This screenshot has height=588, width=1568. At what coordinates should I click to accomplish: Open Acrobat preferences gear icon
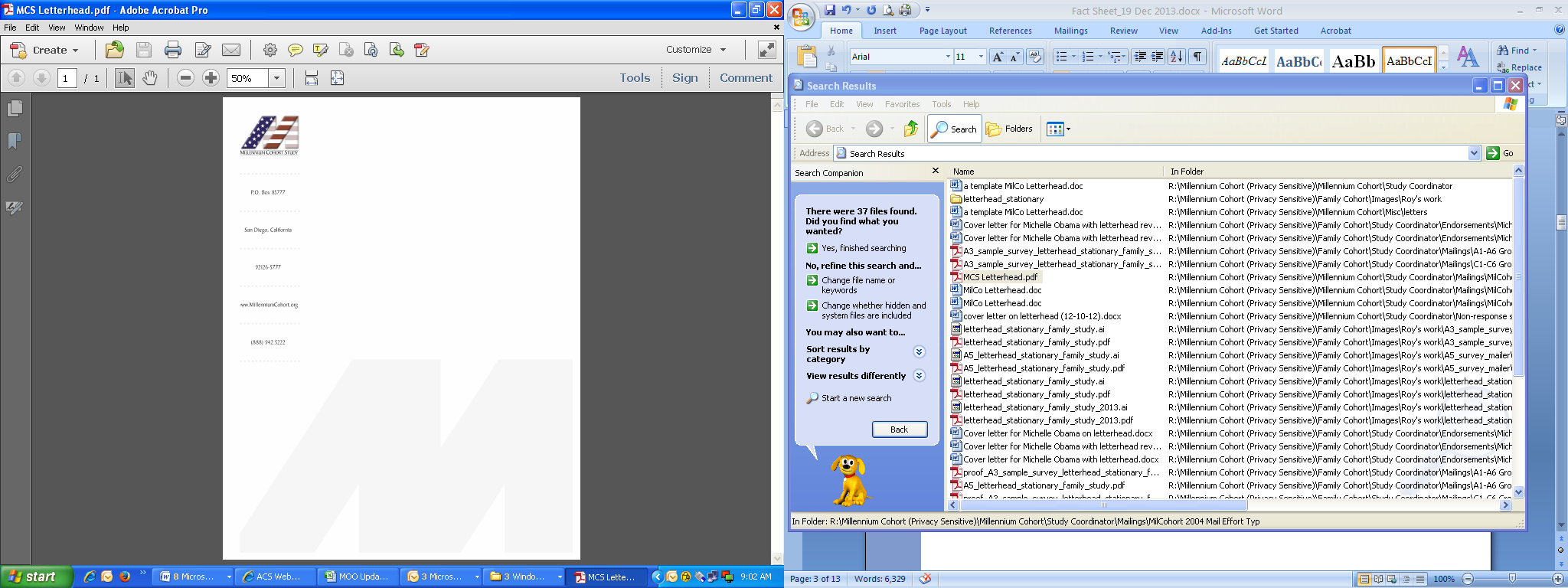270,50
